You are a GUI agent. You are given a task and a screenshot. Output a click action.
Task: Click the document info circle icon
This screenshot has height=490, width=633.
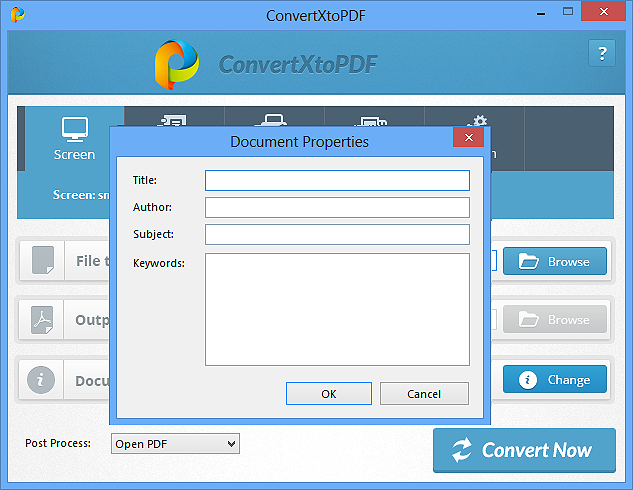click(x=41, y=380)
